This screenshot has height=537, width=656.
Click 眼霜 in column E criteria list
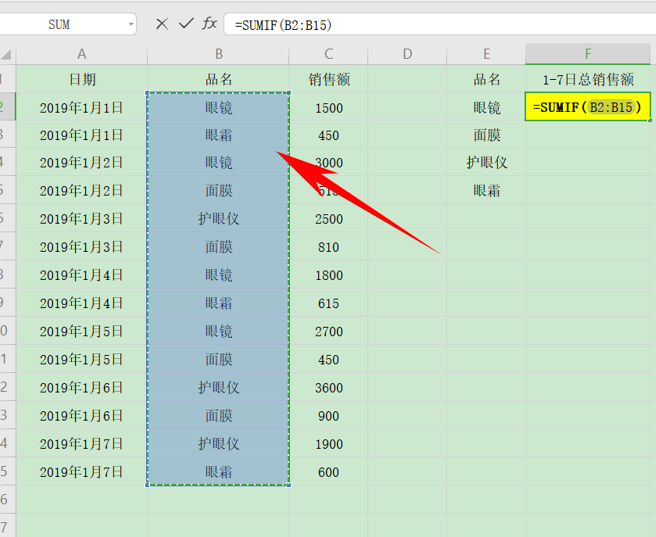point(486,191)
